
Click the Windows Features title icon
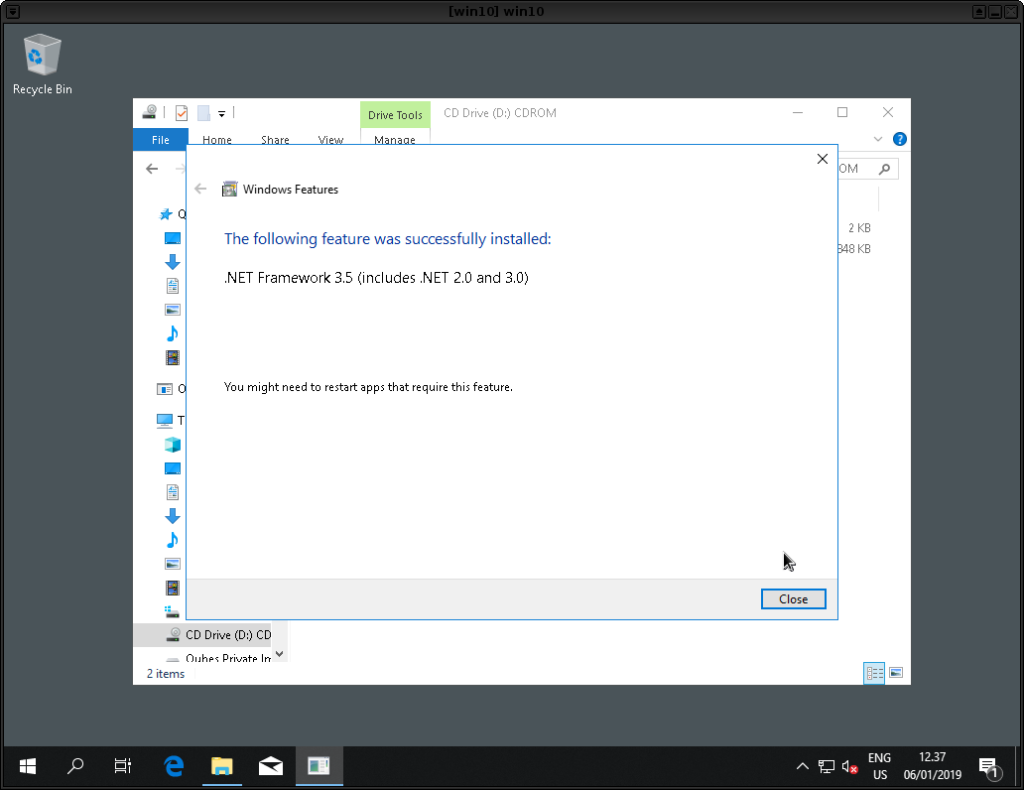point(229,189)
